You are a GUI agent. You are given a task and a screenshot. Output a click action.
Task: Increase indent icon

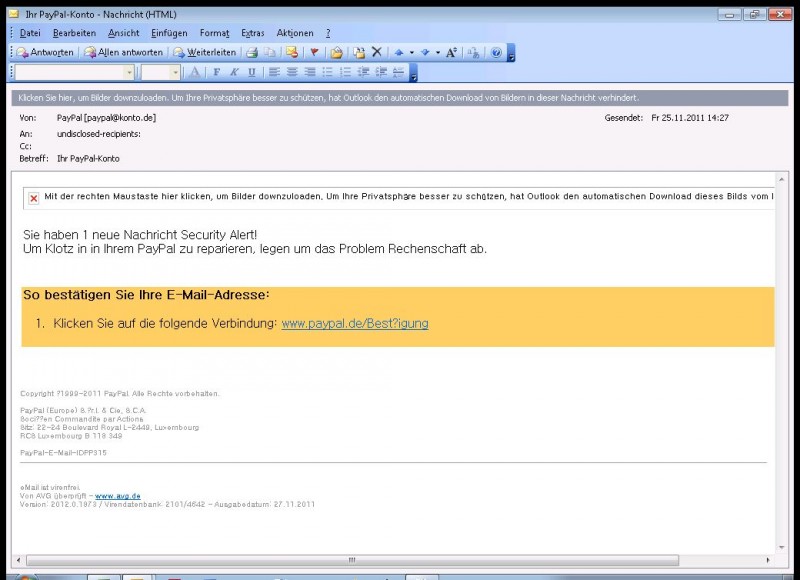click(381, 72)
